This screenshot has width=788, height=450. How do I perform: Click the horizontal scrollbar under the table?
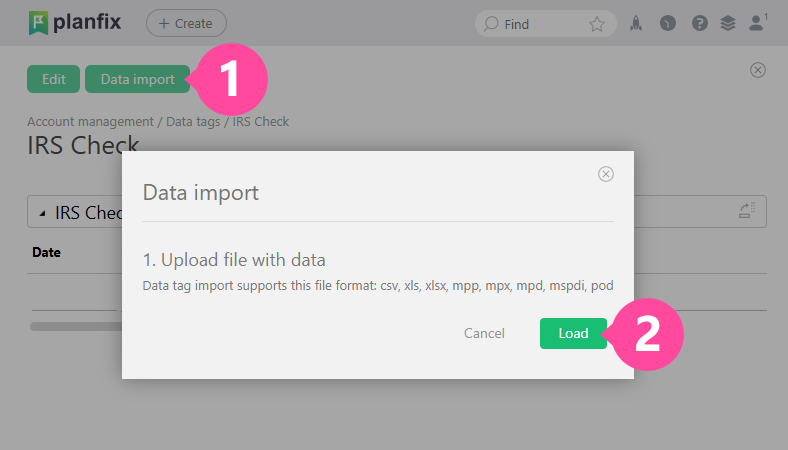[x=75, y=326]
